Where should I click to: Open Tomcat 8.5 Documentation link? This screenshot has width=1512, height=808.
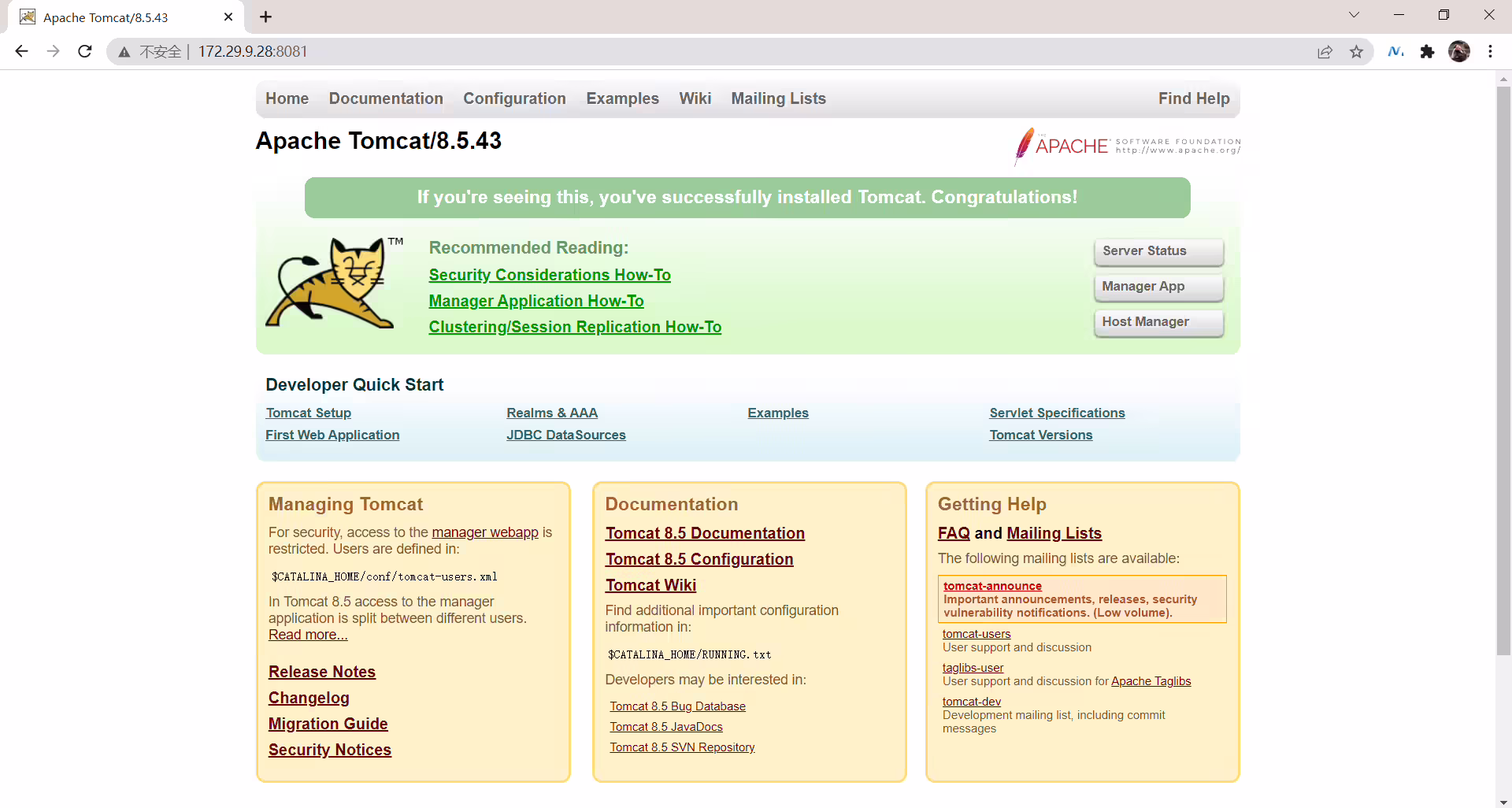[705, 533]
